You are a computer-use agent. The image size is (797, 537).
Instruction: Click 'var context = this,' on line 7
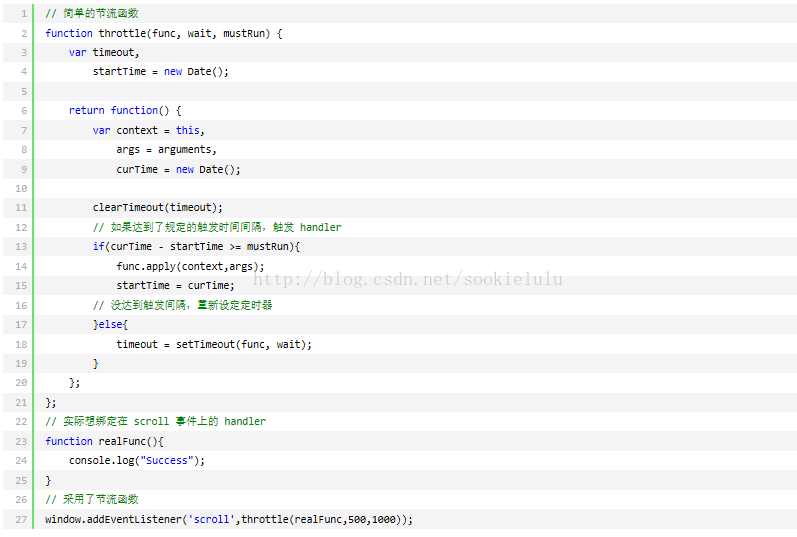tap(148, 130)
